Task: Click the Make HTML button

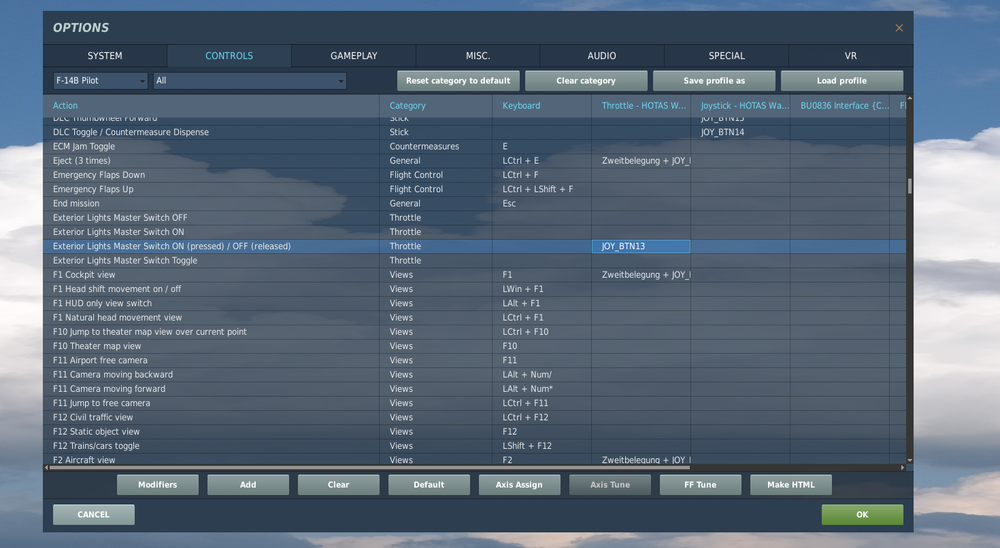Action: pyautogui.click(x=791, y=485)
